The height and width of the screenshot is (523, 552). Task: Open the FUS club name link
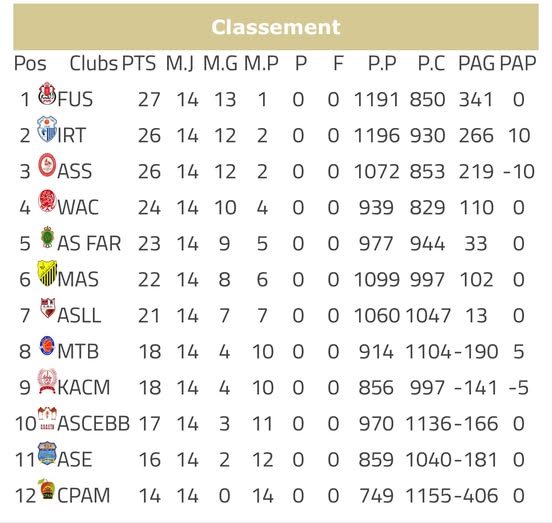pos(75,100)
